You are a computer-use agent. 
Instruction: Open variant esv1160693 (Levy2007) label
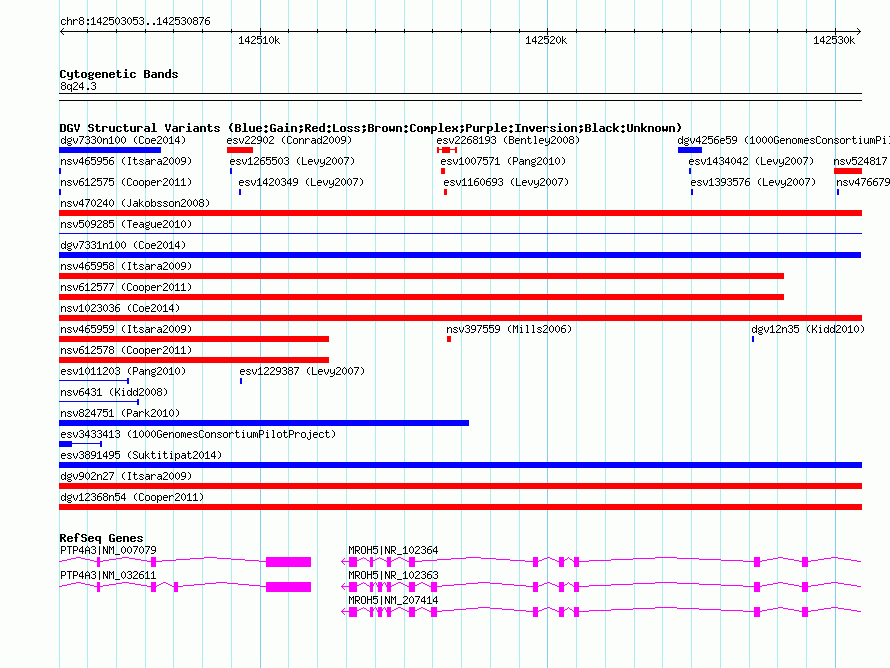[506, 182]
